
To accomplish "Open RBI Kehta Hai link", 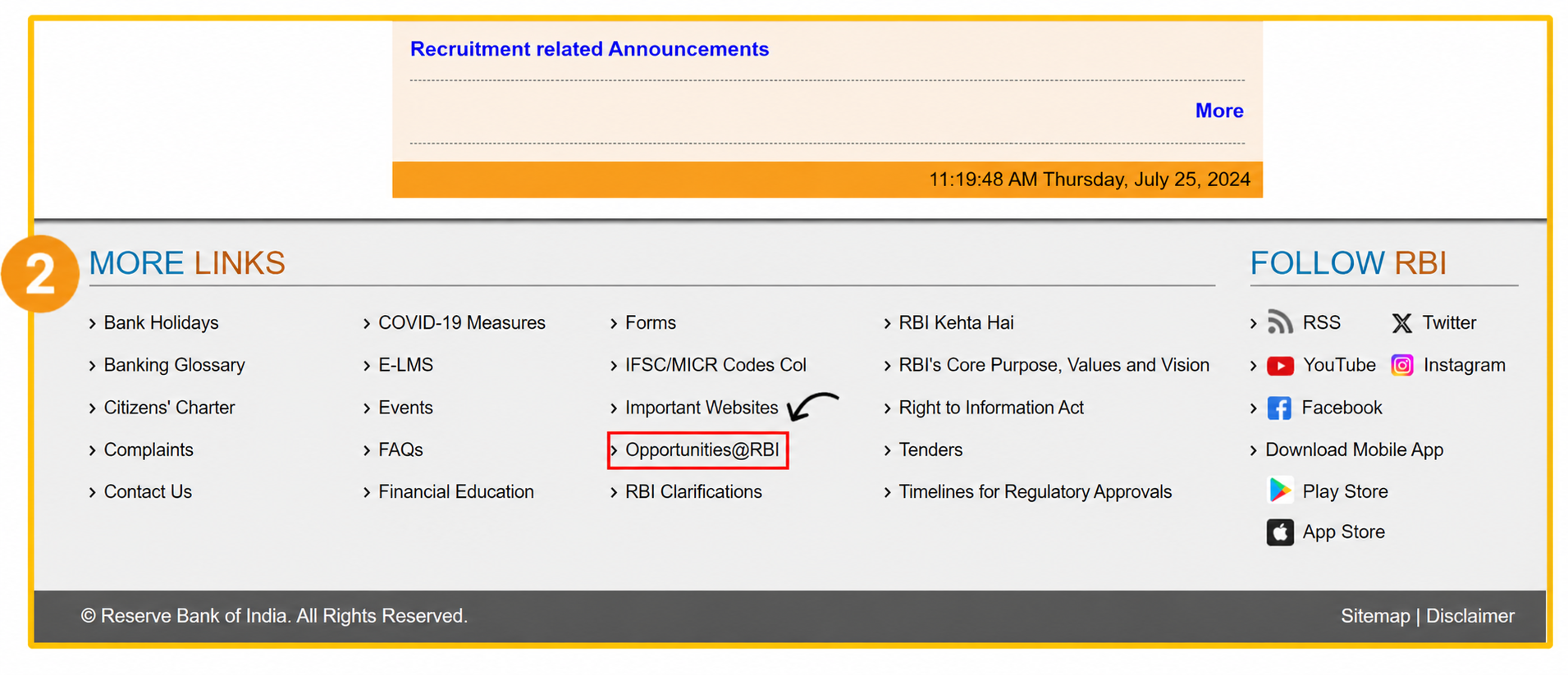I will point(956,323).
